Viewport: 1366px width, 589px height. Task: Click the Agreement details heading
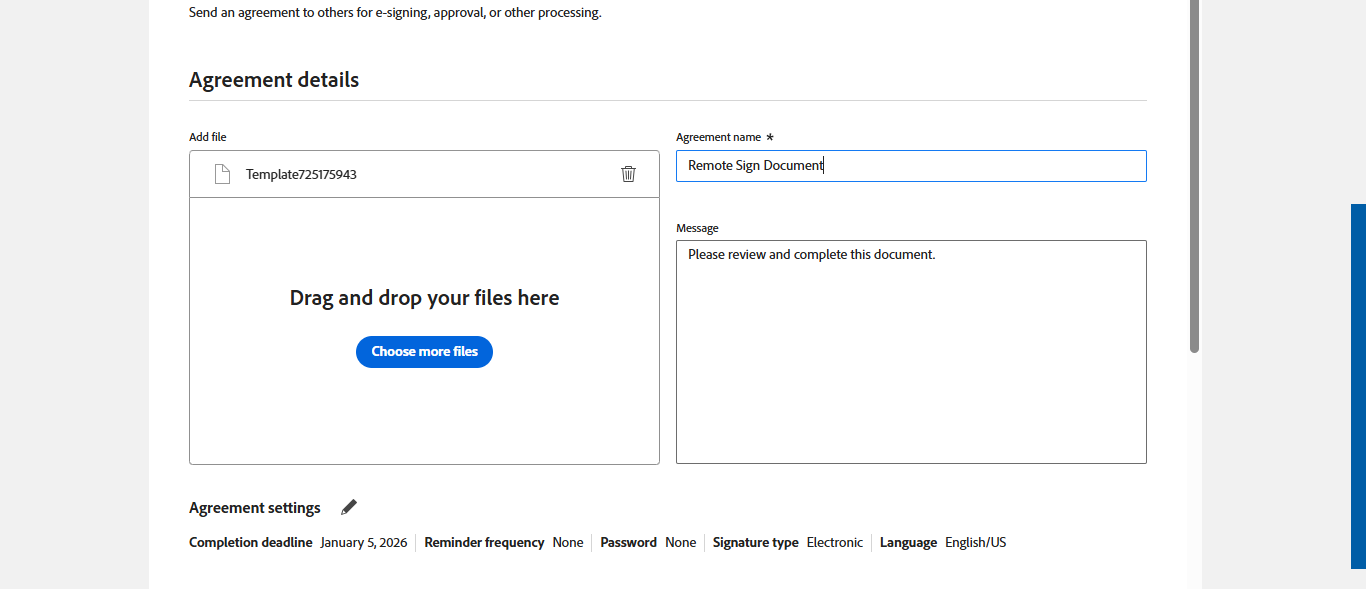click(274, 80)
